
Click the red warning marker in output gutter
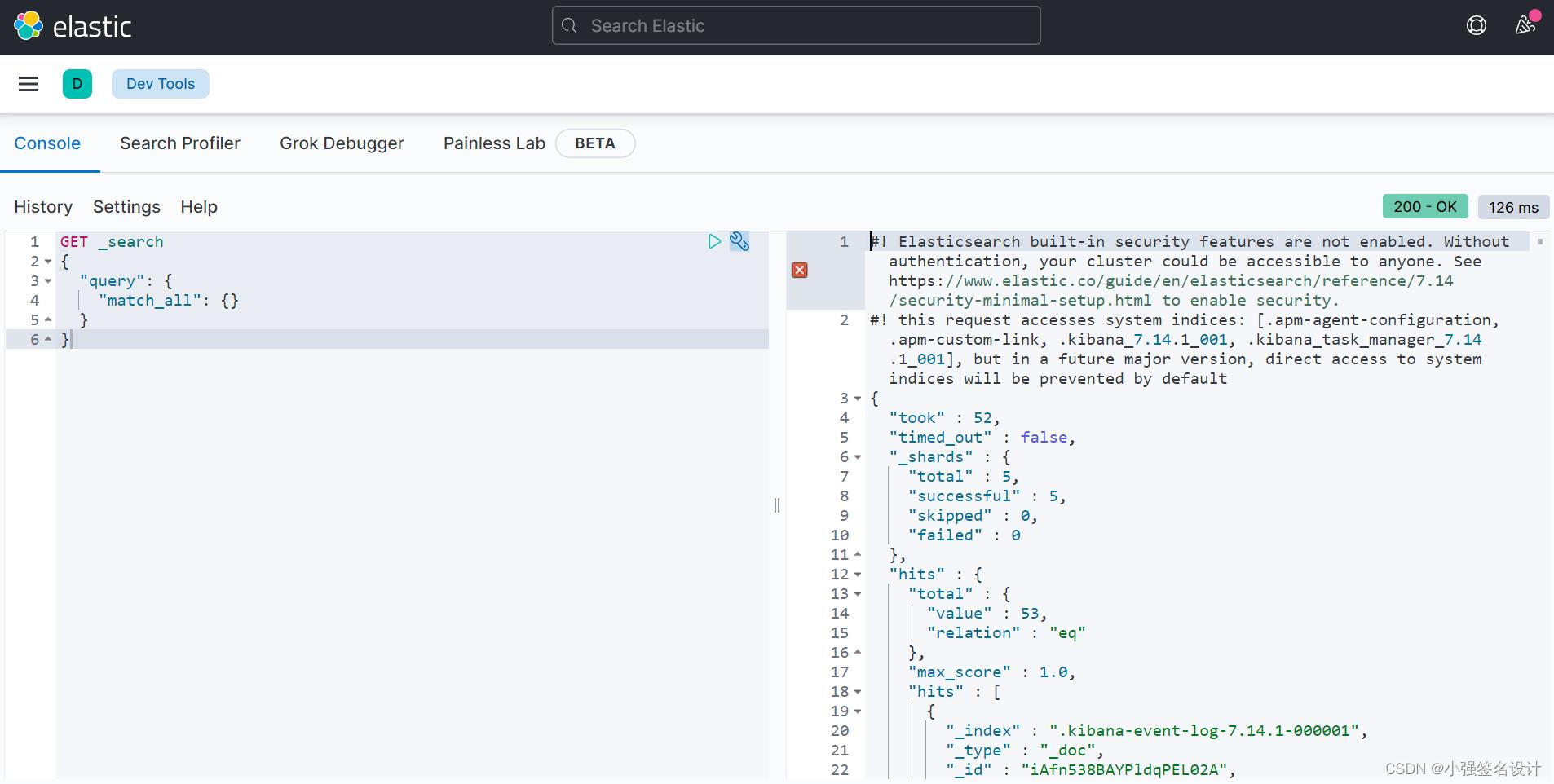tap(800, 270)
